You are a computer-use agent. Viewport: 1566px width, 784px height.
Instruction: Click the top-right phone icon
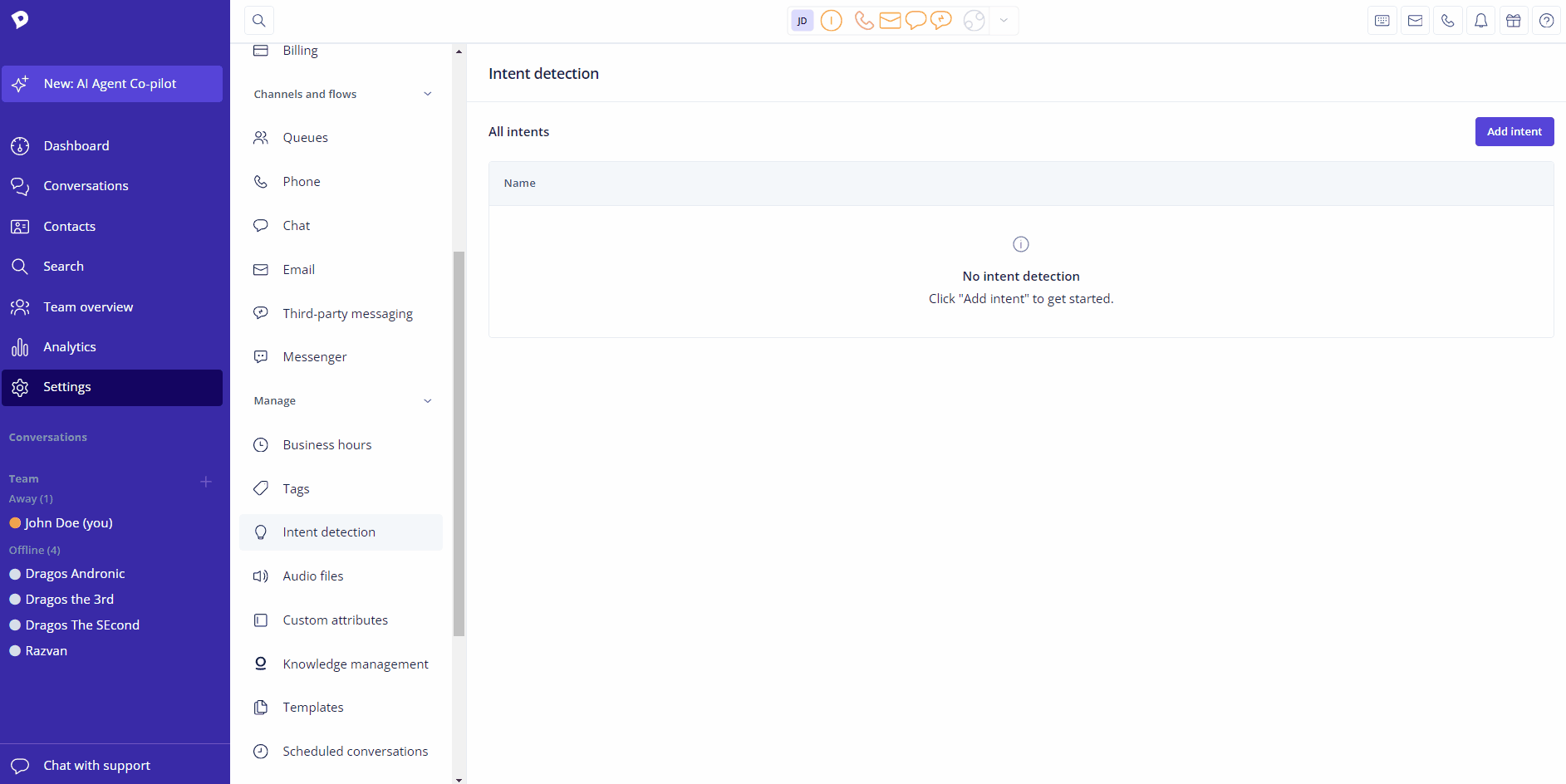(x=1448, y=21)
